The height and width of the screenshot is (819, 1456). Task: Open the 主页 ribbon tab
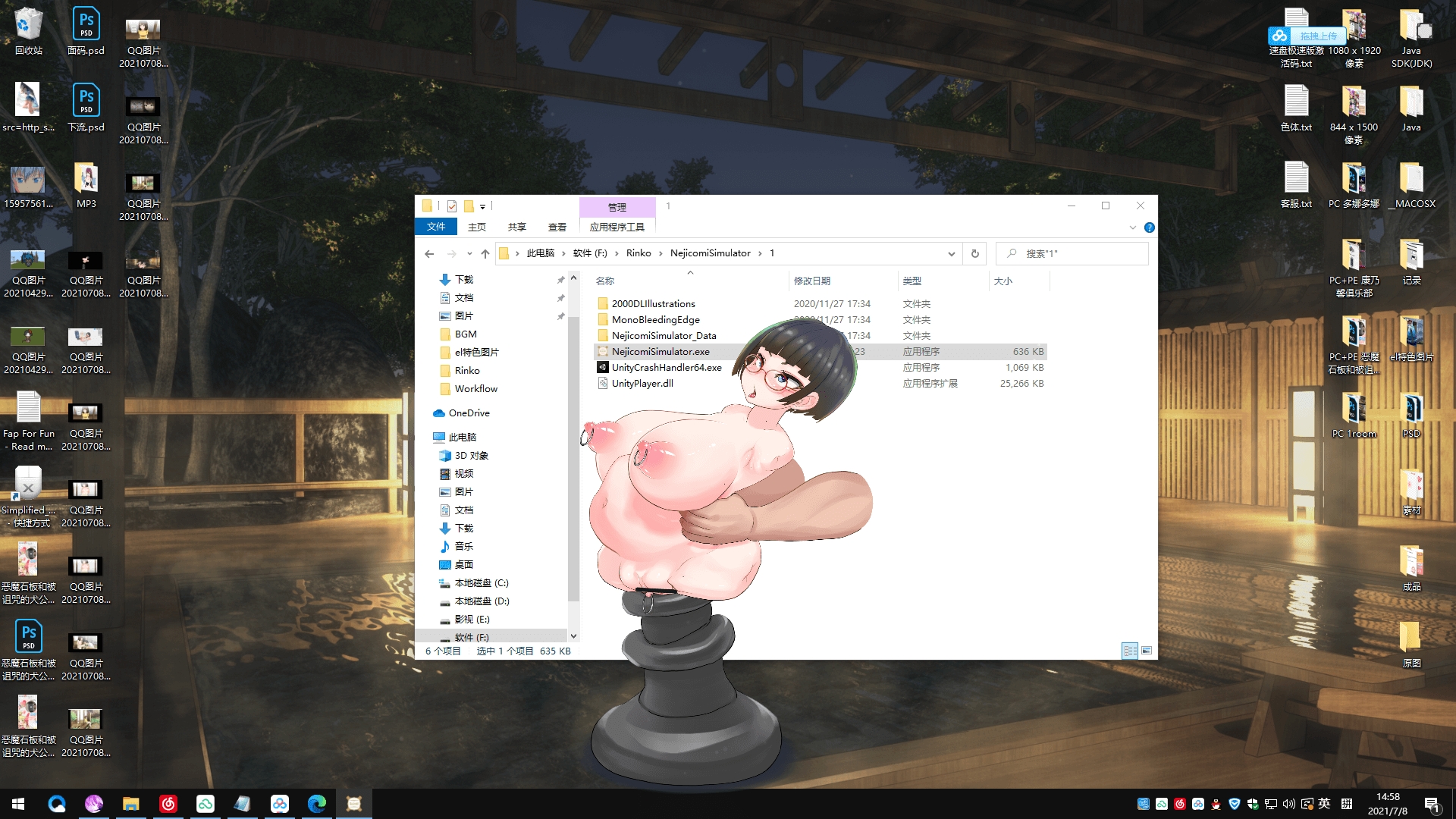click(477, 227)
